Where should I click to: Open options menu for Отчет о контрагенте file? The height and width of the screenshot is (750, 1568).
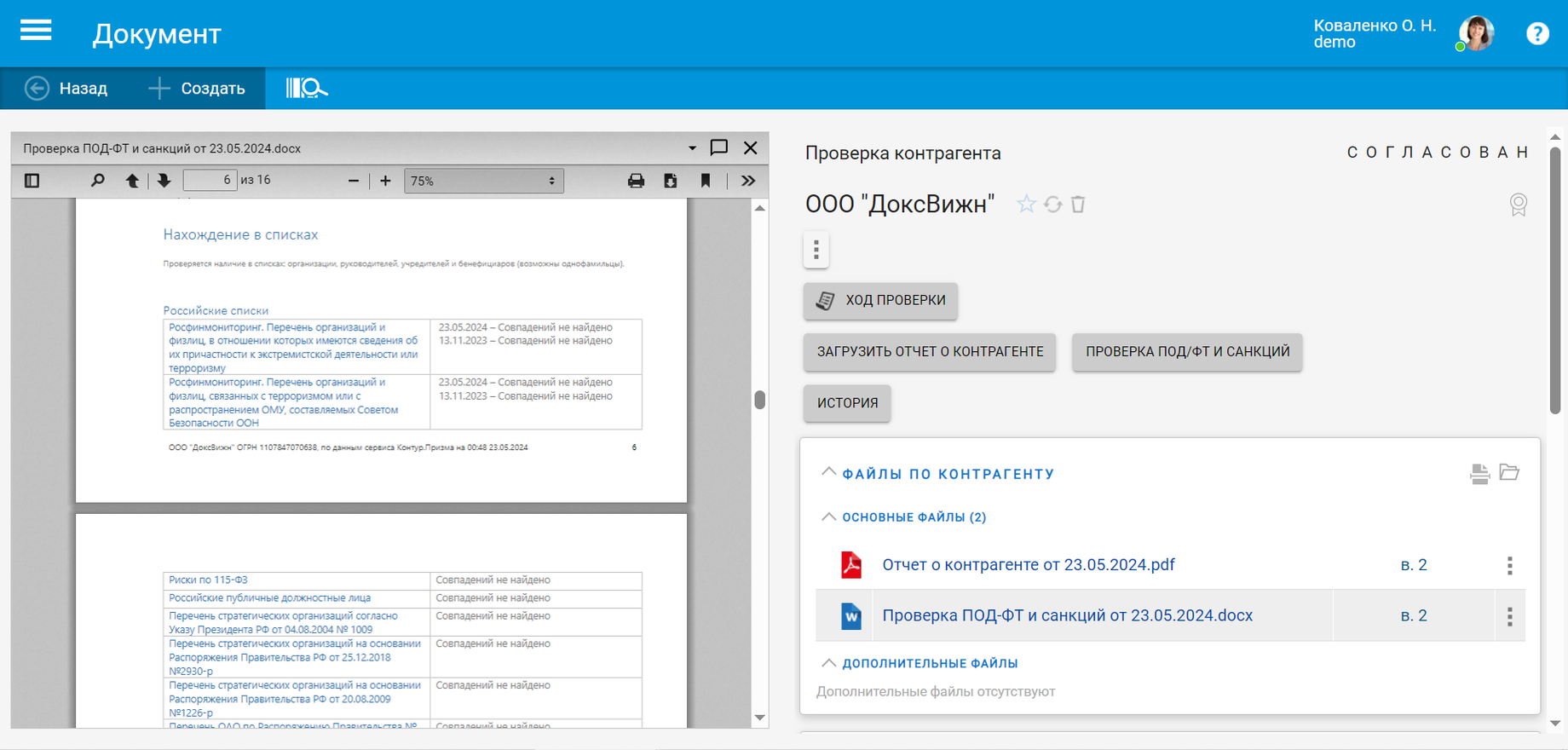coord(1509,565)
